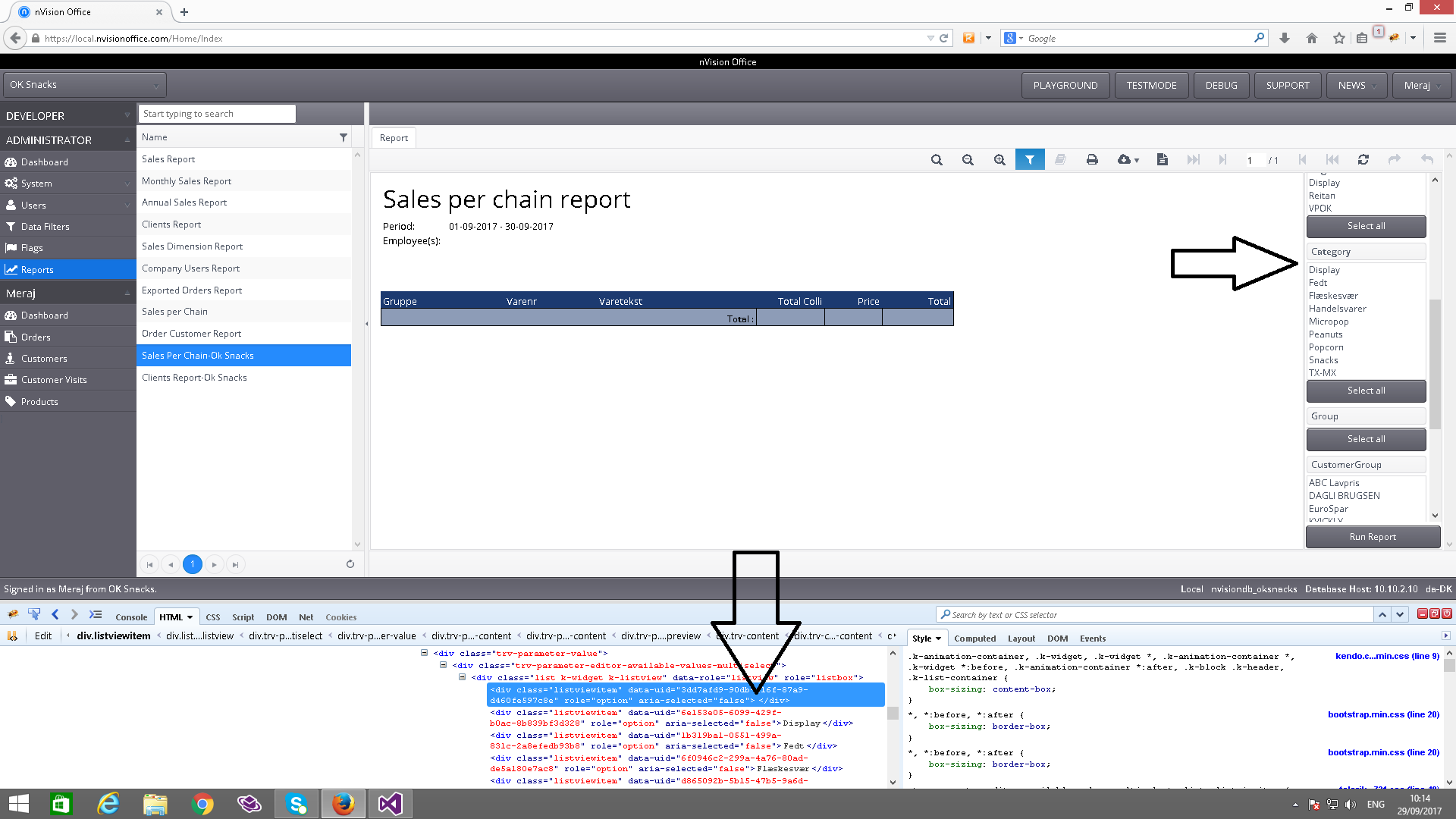Collapse the ADMINISTRATOR section

tap(127, 140)
